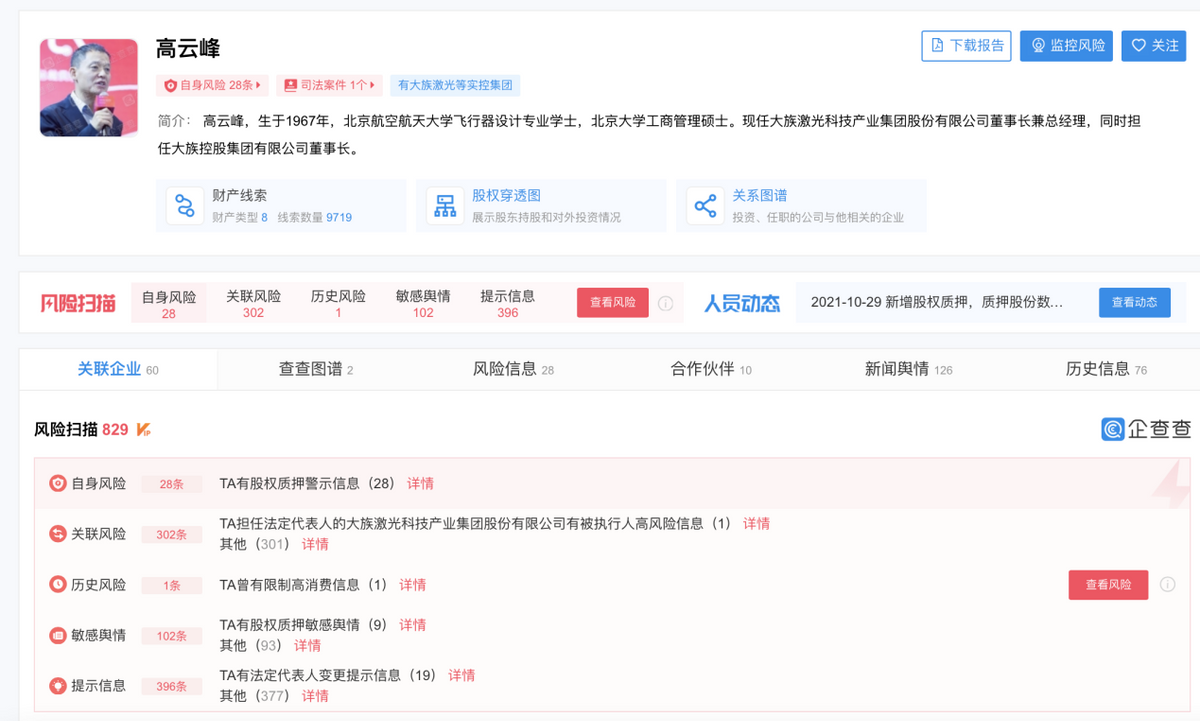Click the 查看动态 button
Screen dimensions: 1200x721
pyautogui.click(x=1135, y=302)
